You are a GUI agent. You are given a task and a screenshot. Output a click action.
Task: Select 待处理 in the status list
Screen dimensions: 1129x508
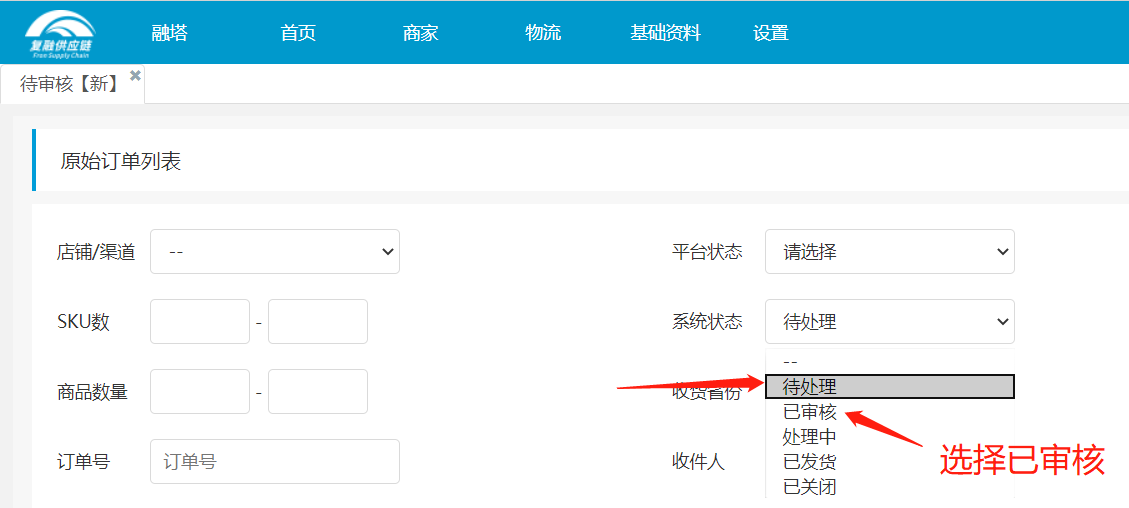pos(890,386)
